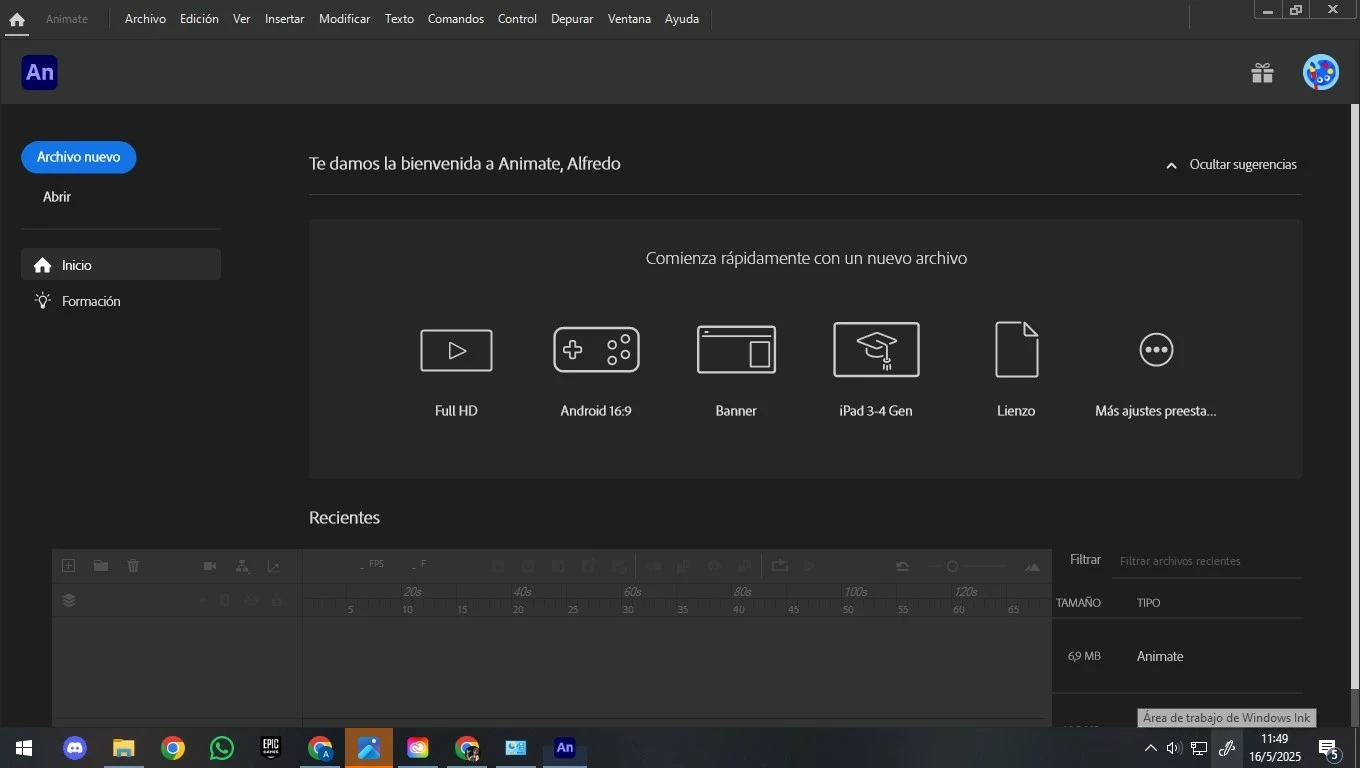Image resolution: width=1360 pixels, height=768 pixels.
Task: Click the play arrow in timeline
Action: pos(810,566)
